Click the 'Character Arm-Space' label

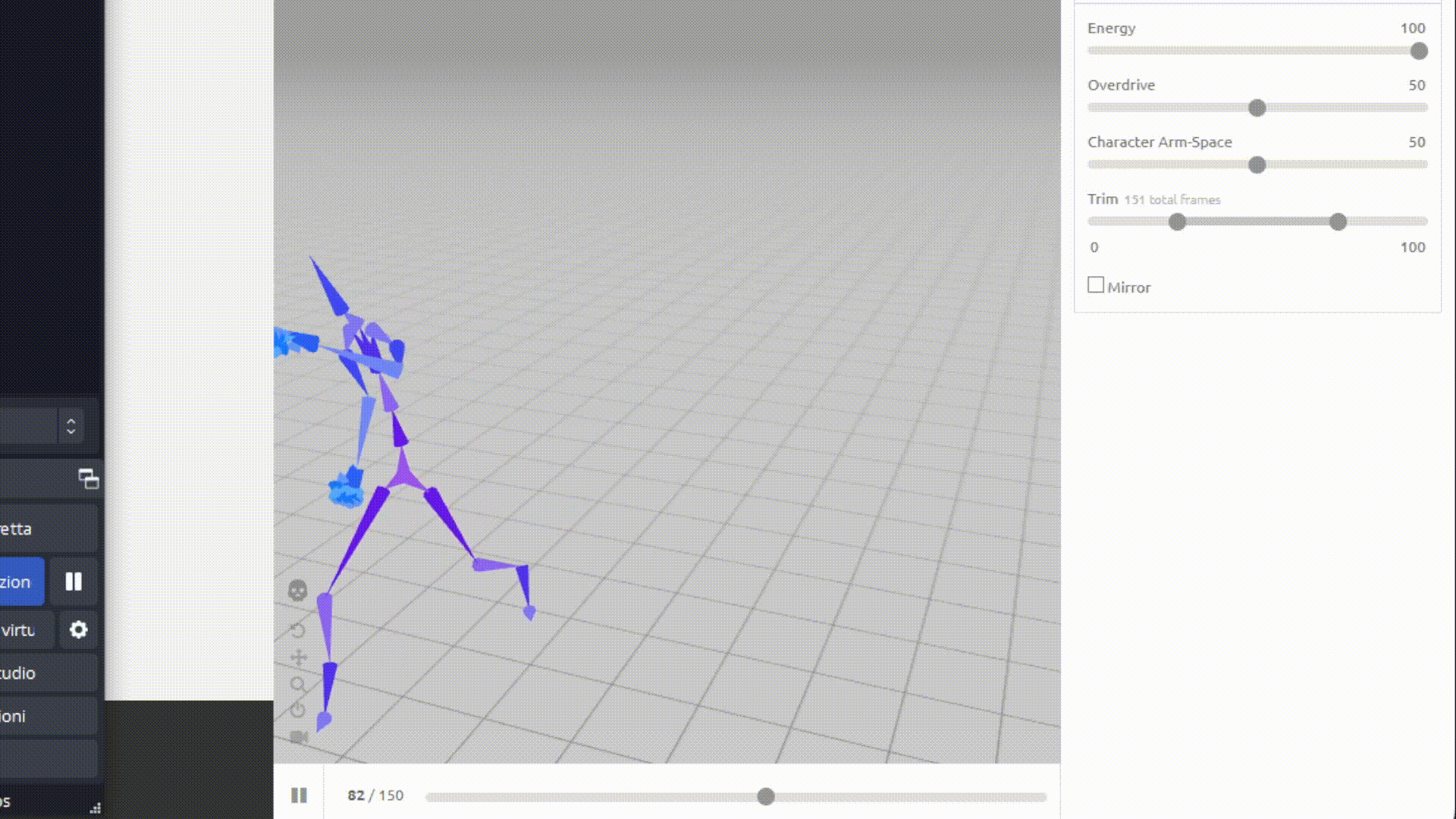tap(1160, 142)
